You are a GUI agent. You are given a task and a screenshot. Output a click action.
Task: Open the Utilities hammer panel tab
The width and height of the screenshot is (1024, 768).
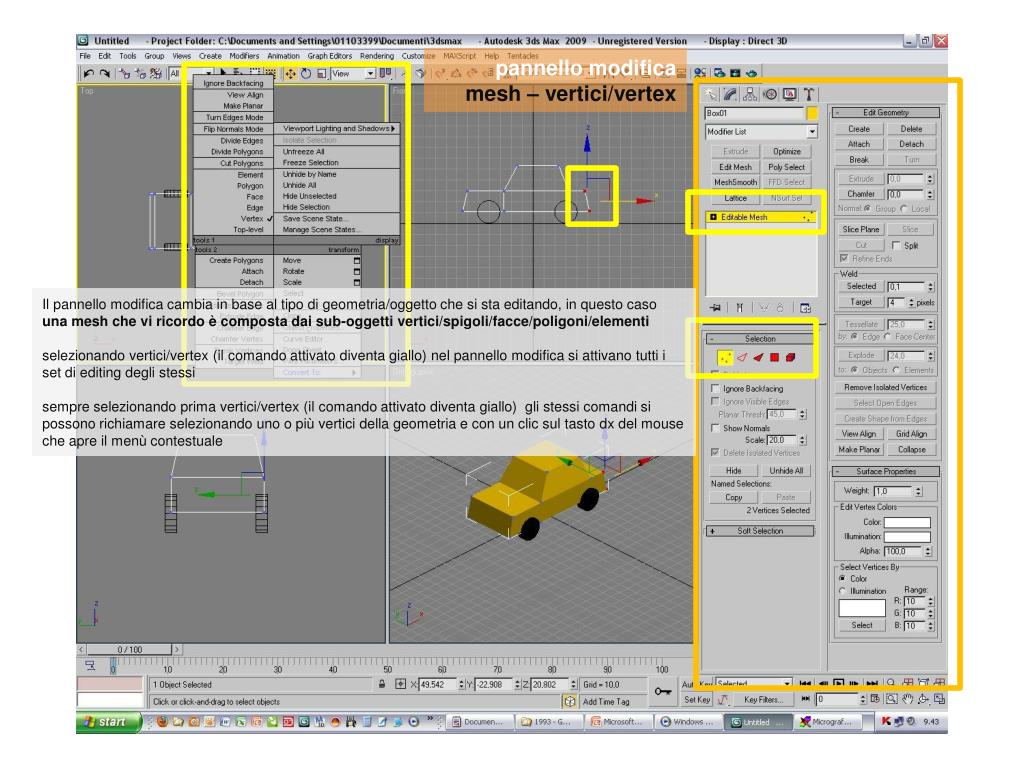tap(808, 95)
